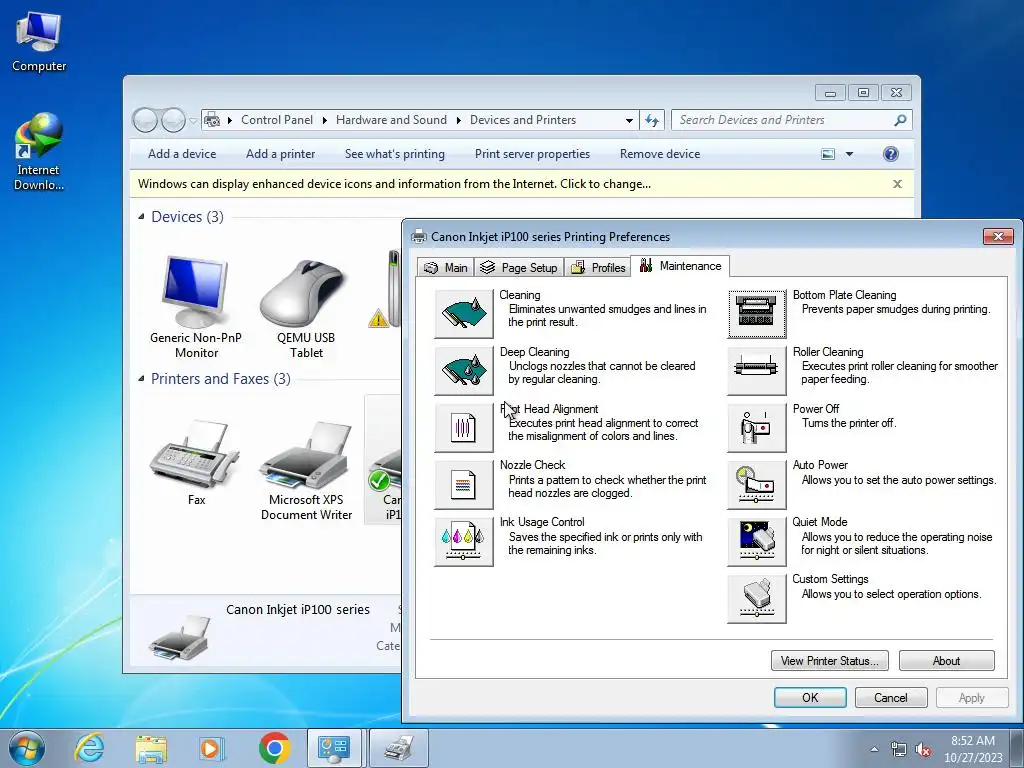Image resolution: width=1024 pixels, height=768 pixels.
Task: Run the Cleaning maintenance icon
Action: point(464,314)
